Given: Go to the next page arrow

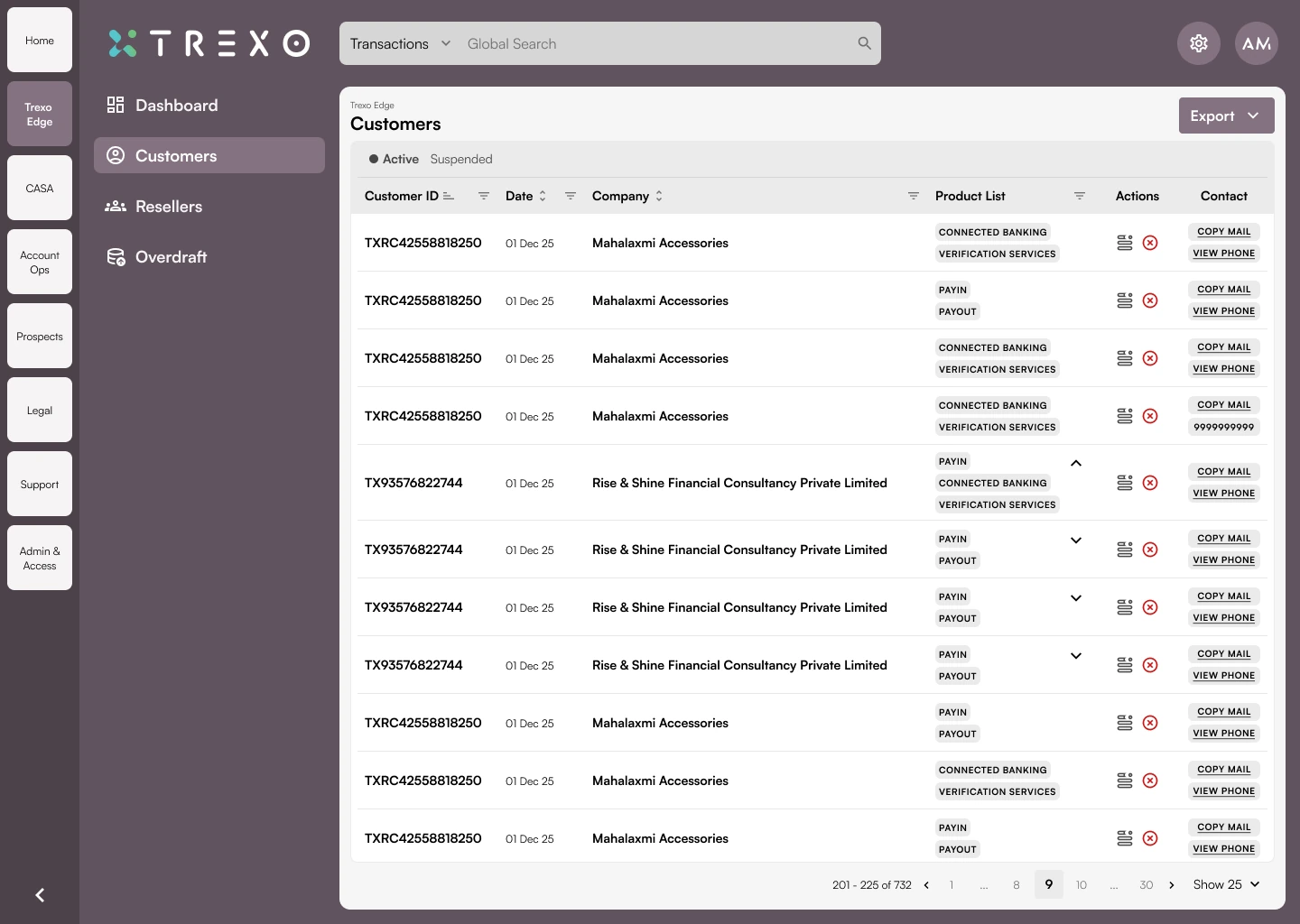Looking at the screenshot, I should coord(1172,885).
